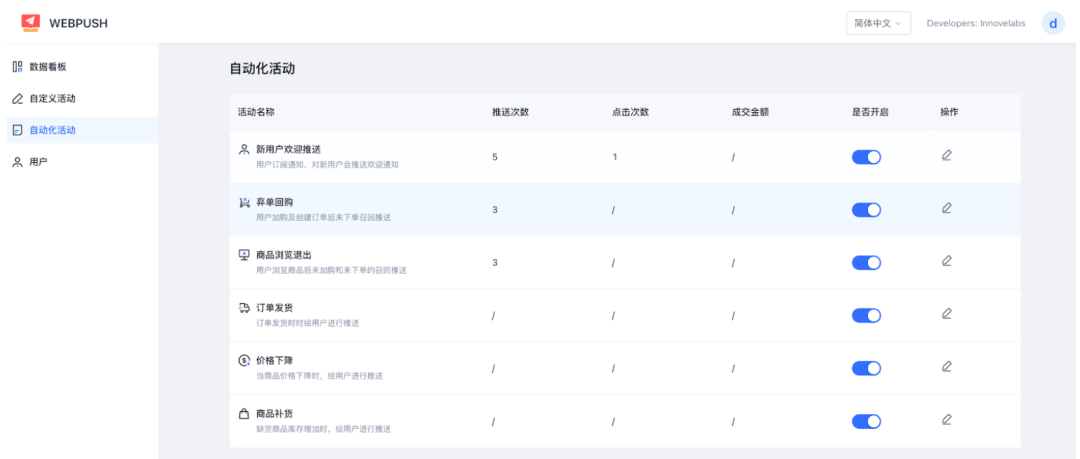
Task: Edit the 价格下降 automation
Action: (946, 367)
